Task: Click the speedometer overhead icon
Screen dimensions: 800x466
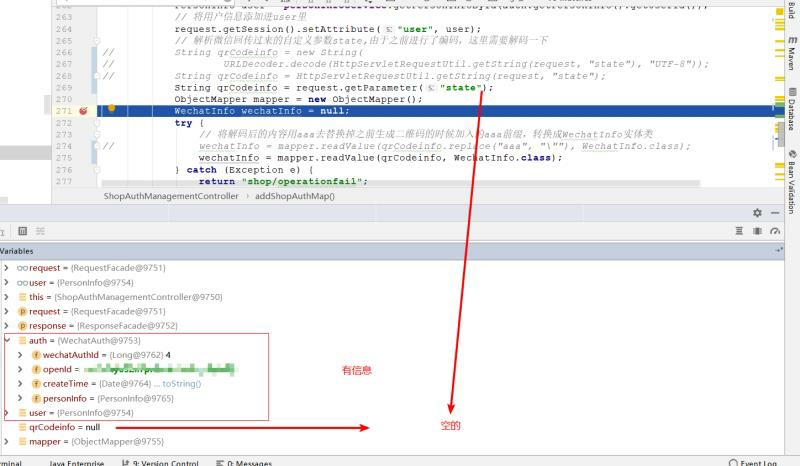Action: (x=775, y=231)
